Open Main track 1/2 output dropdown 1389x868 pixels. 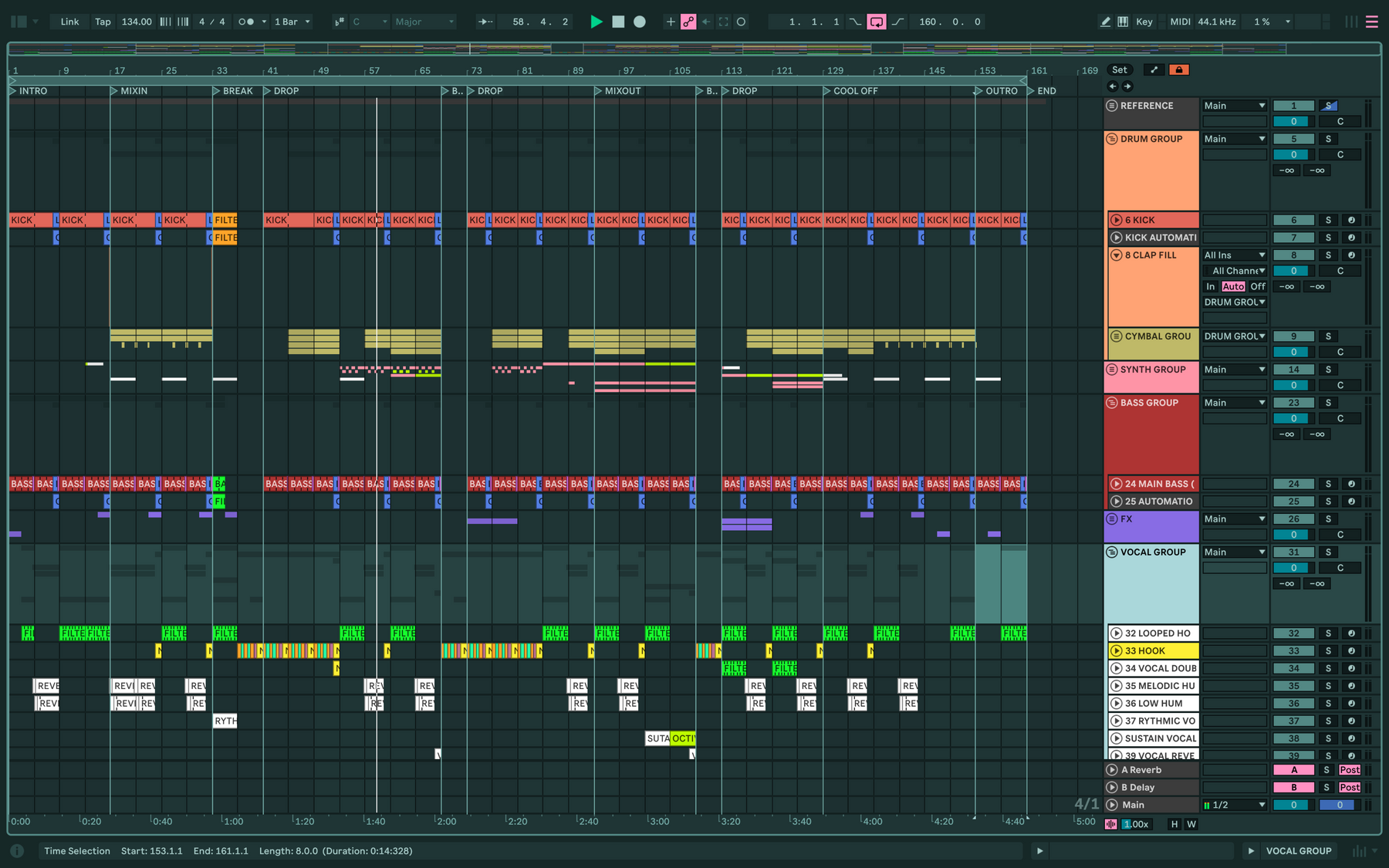point(1235,805)
